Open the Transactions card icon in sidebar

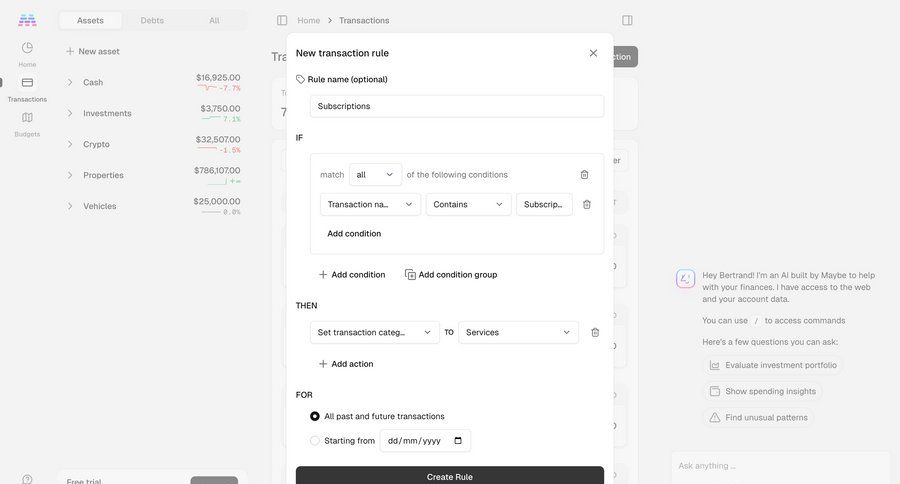(x=27, y=83)
